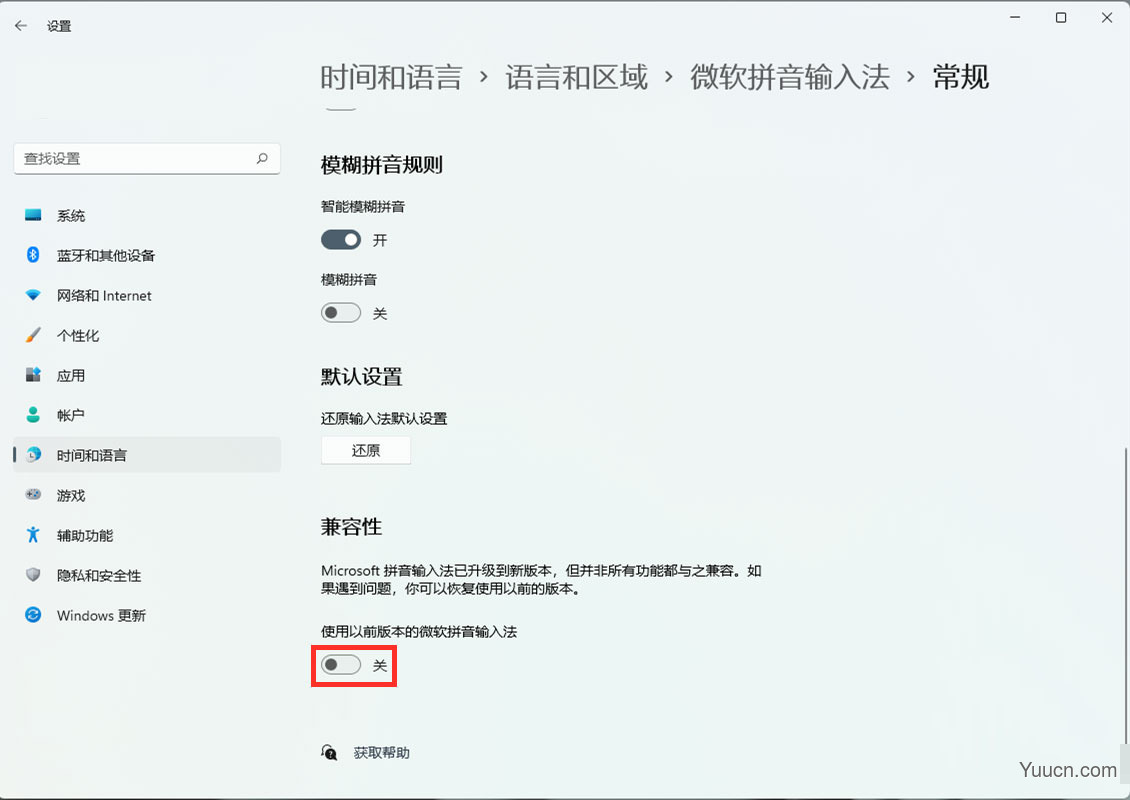Image resolution: width=1130 pixels, height=800 pixels.
Task: Enable the 模糊拼音 toggle
Action: point(341,313)
